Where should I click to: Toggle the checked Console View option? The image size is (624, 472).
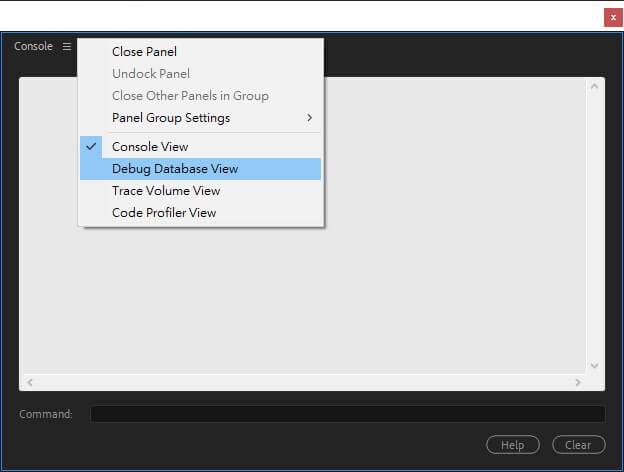click(150, 147)
